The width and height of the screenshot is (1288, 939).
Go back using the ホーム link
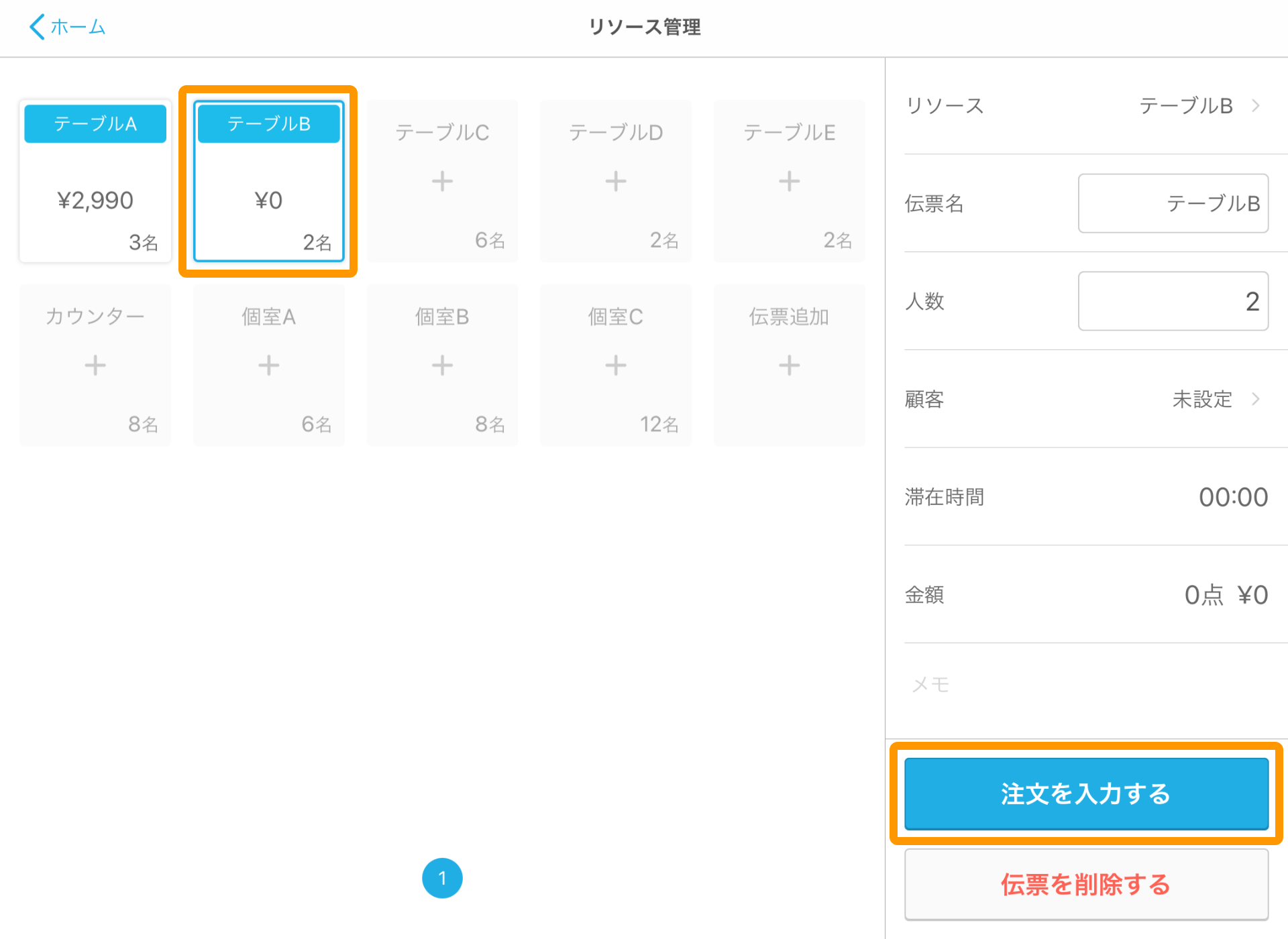coord(66,27)
